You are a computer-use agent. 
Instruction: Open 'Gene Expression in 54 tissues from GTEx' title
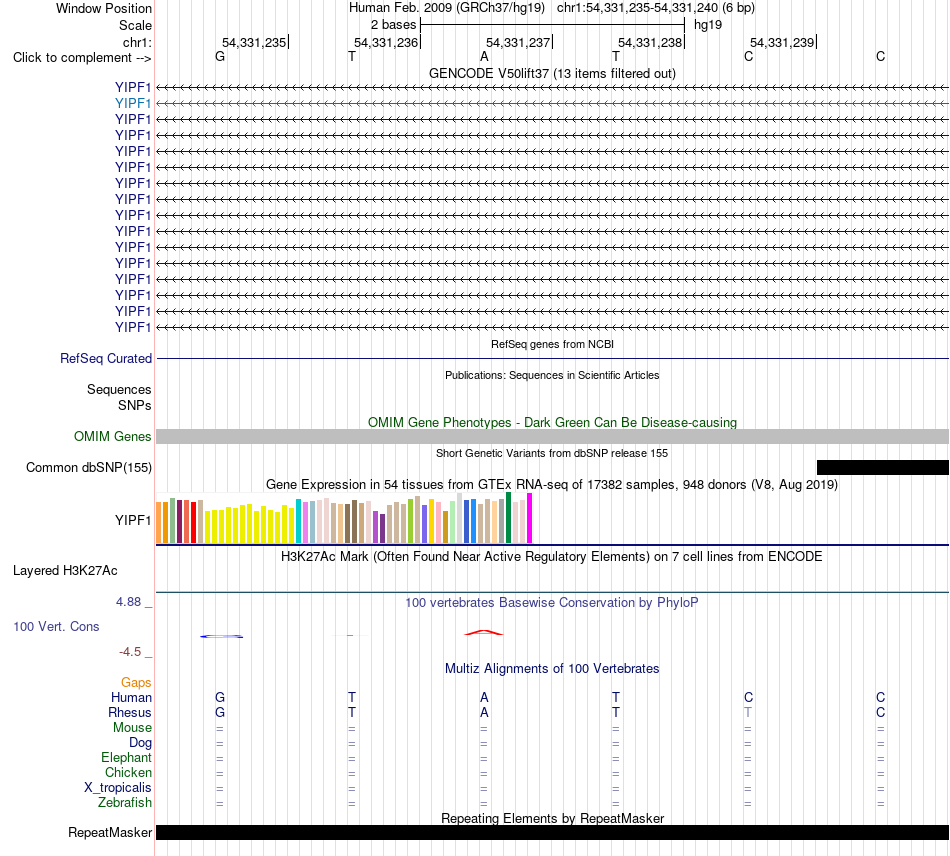tap(552, 485)
